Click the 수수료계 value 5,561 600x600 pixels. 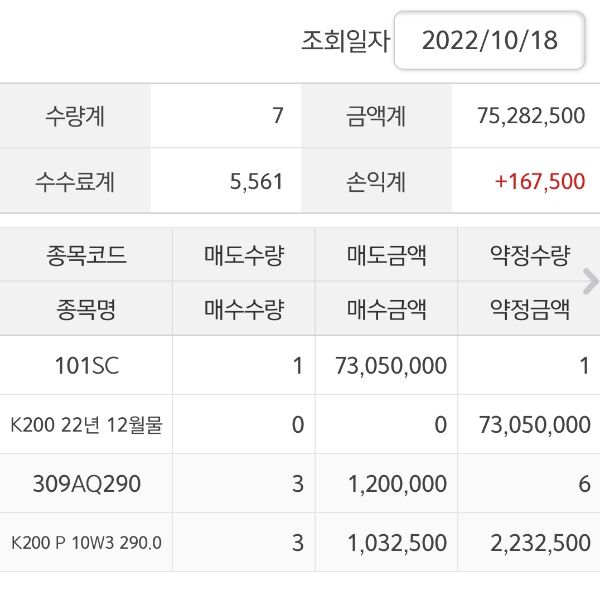tap(257, 181)
